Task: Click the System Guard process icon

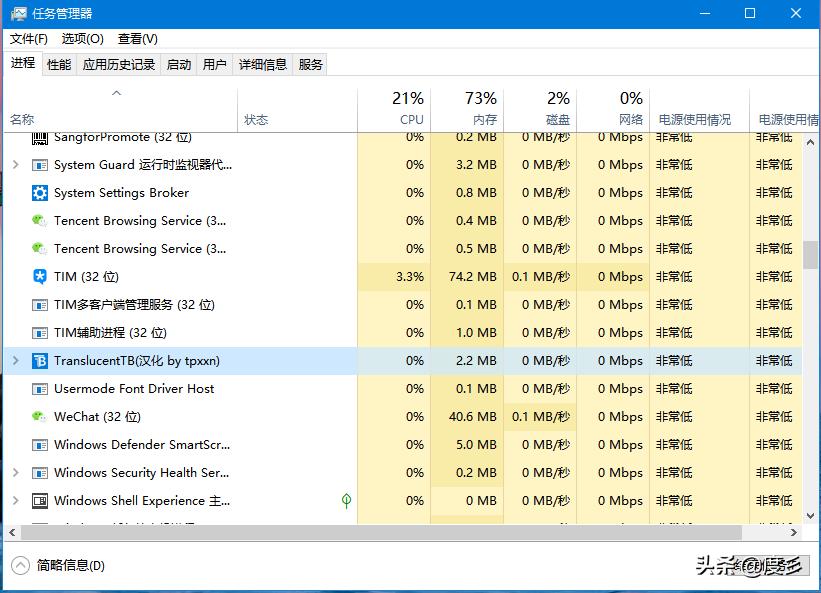Action: 40,165
